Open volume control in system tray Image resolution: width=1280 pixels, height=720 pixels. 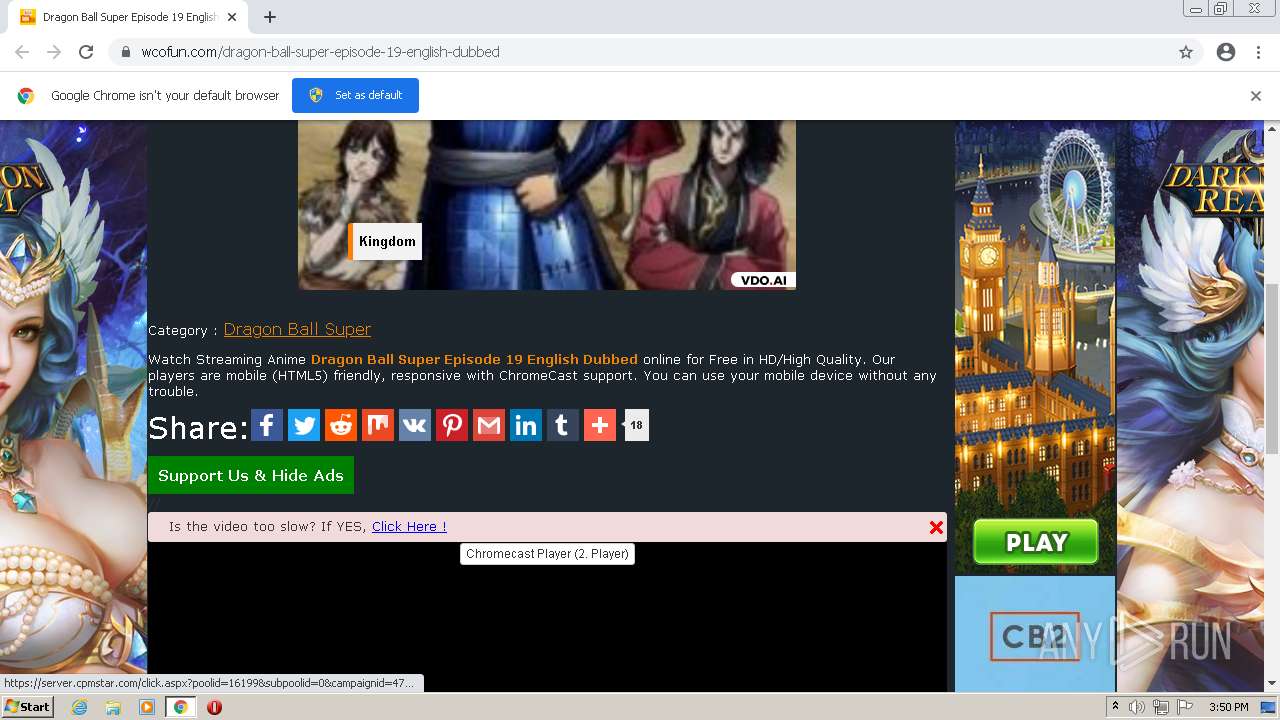point(1139,707)
